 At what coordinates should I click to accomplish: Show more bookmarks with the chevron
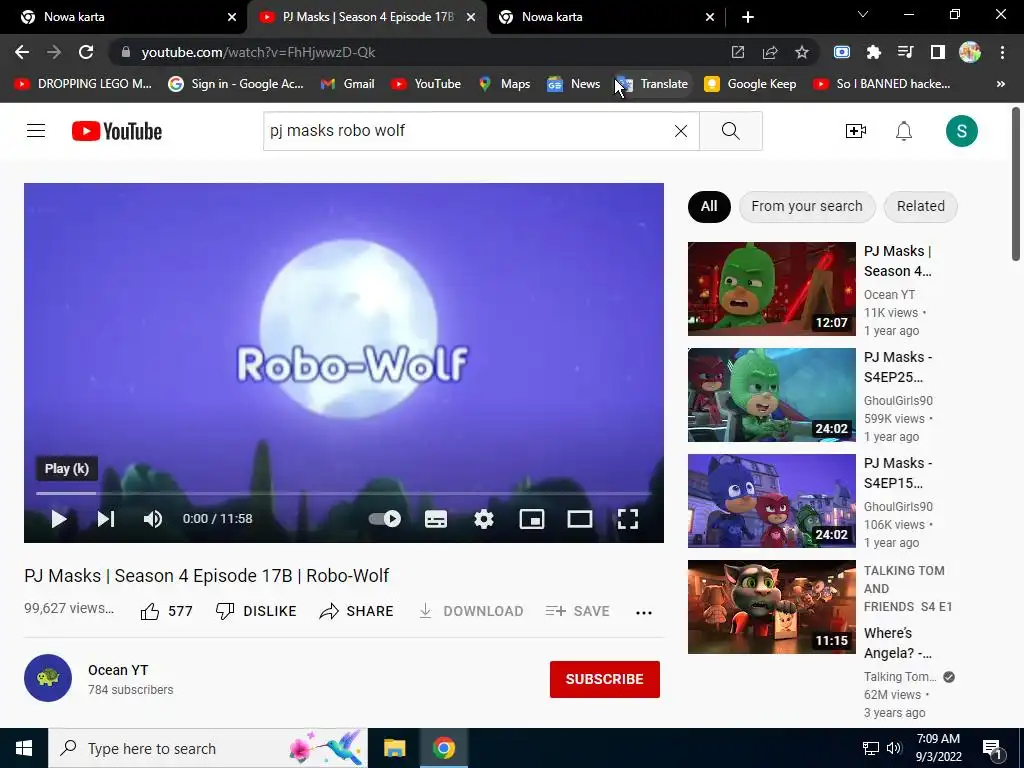tap(1000, 84)
